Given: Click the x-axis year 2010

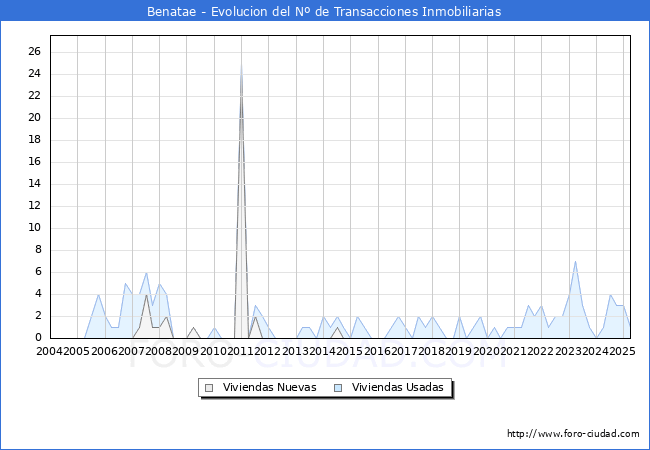Looking at the screenshot, I should point(214,351).
